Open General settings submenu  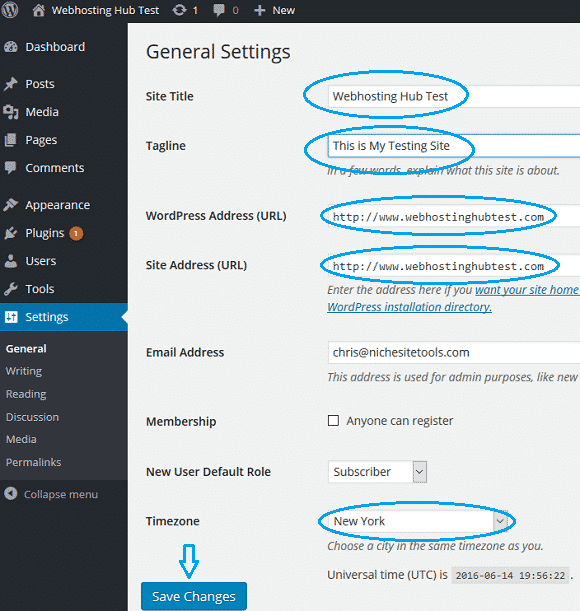coord(26,349)
